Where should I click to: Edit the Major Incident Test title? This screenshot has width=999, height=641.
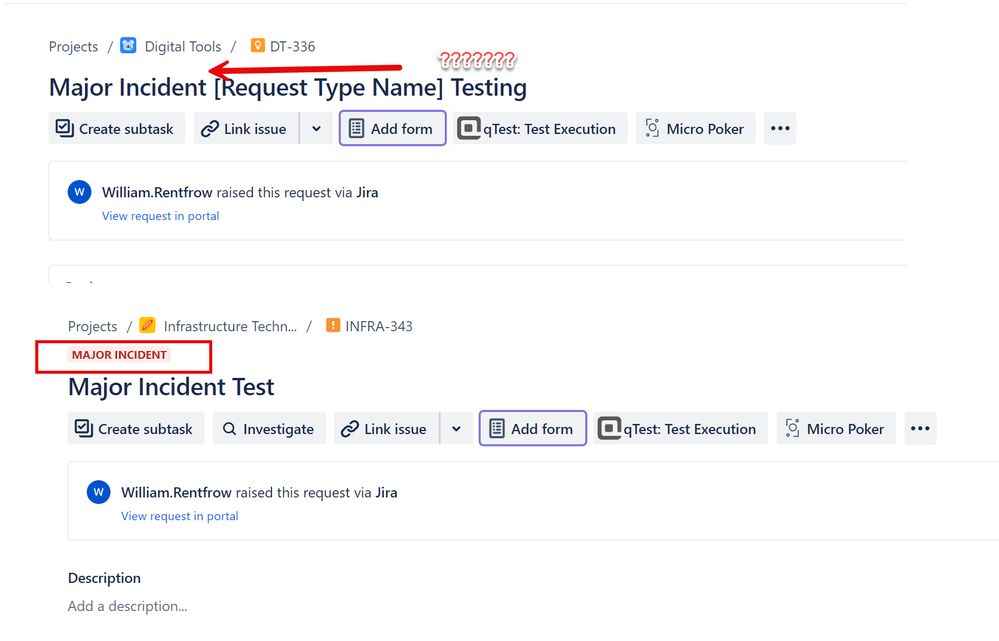[x=171, y=387]
